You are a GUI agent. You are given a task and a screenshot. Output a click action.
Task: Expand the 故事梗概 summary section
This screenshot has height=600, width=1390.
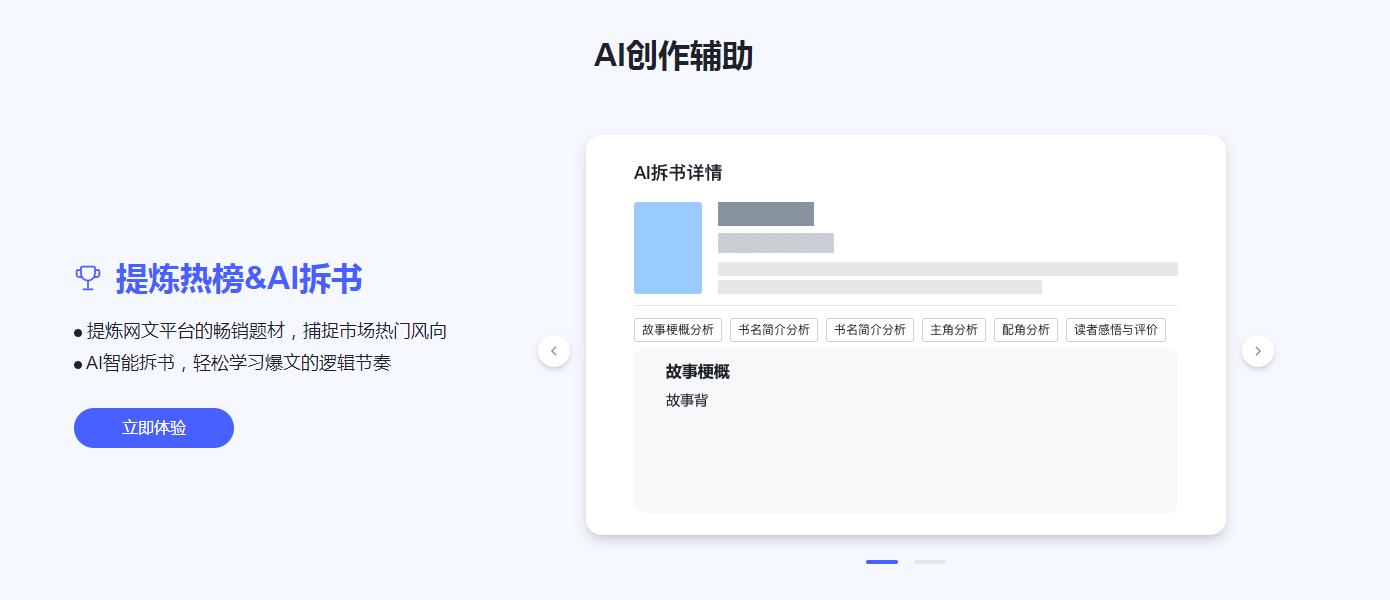tap(697, 372)
